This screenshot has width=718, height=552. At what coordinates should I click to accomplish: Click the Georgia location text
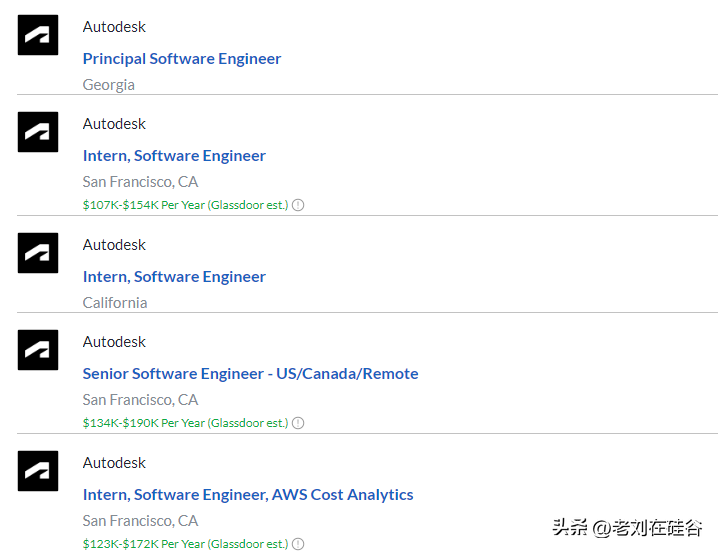click(x=108, y=85)
